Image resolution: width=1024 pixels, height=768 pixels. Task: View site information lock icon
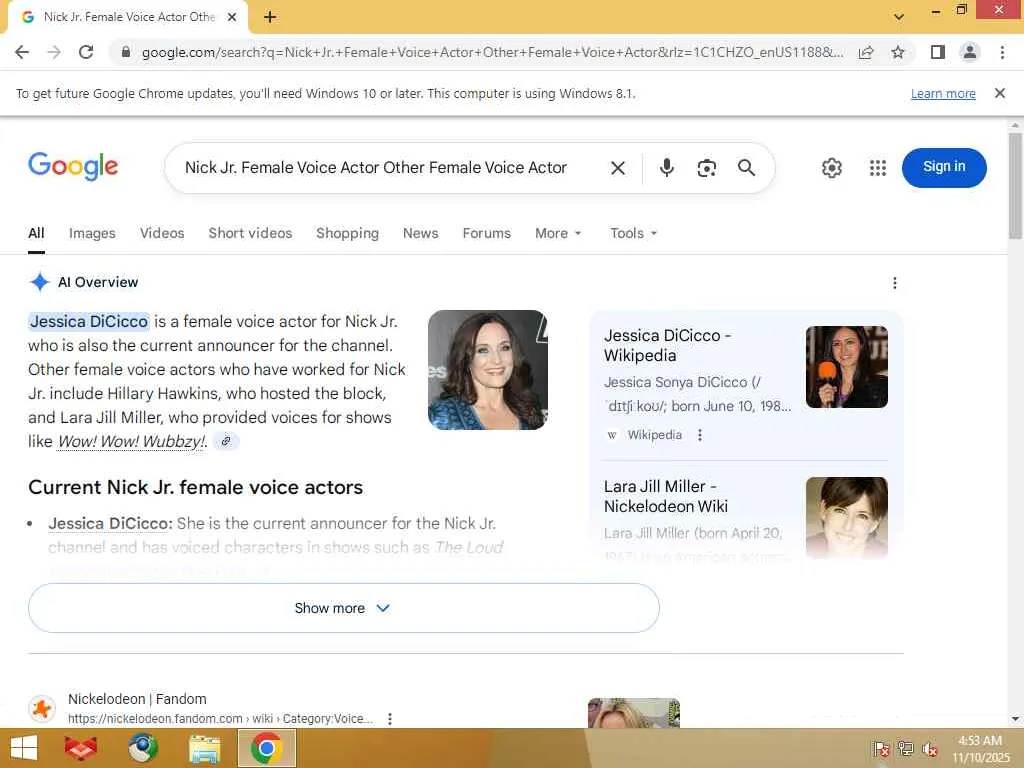[125, 52]
